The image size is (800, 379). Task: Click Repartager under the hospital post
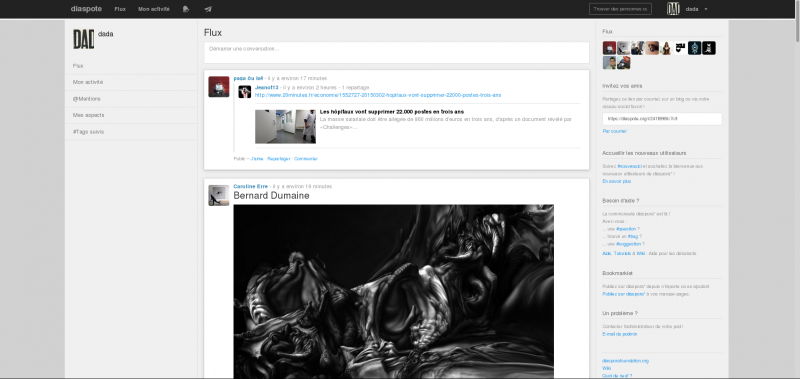pyautogui.click(x=279, y=159)
